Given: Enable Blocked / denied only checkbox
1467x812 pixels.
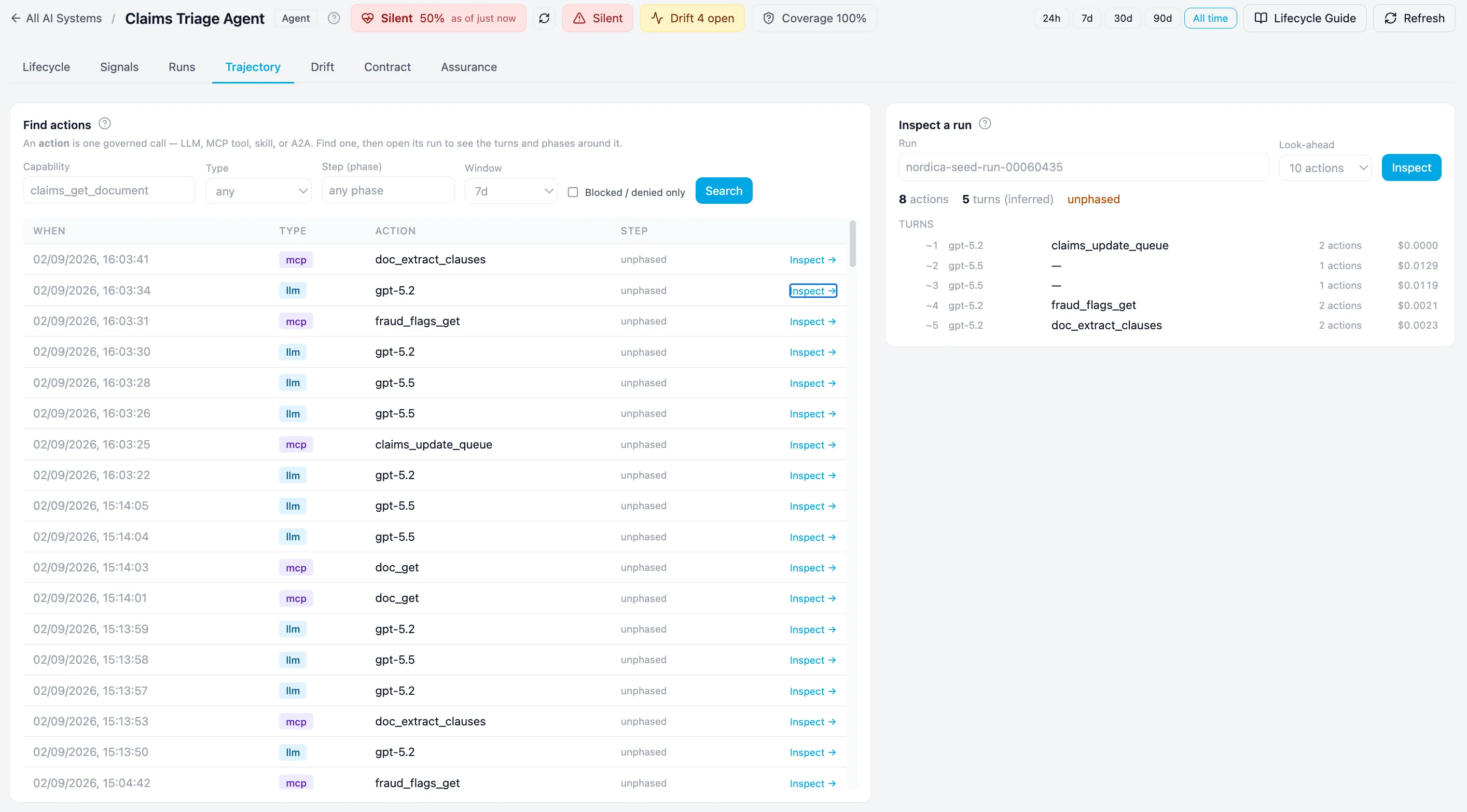Looking at the screenshot, I should [x=573, y=192].
